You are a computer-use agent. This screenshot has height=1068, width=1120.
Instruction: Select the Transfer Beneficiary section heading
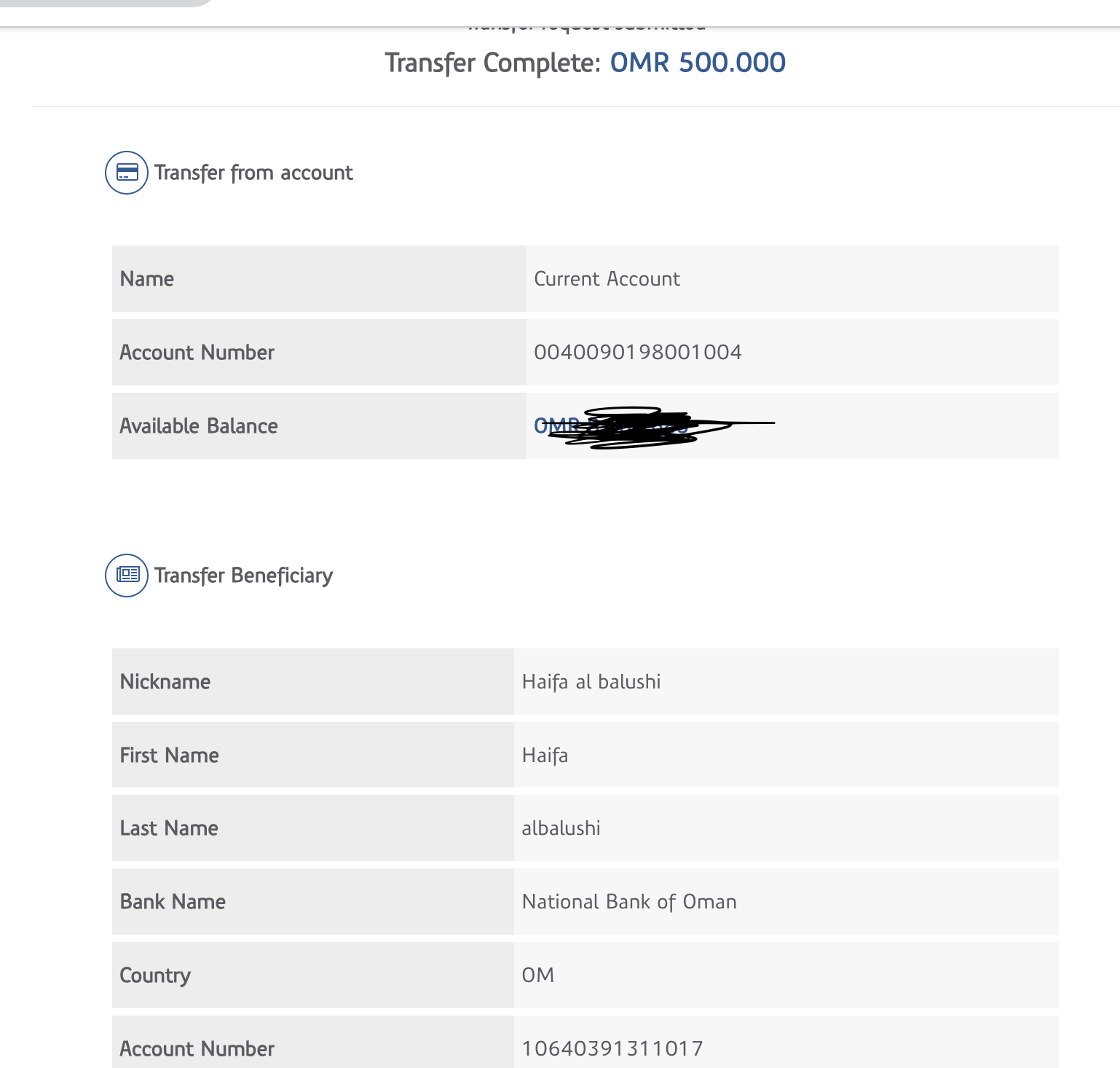243,576
